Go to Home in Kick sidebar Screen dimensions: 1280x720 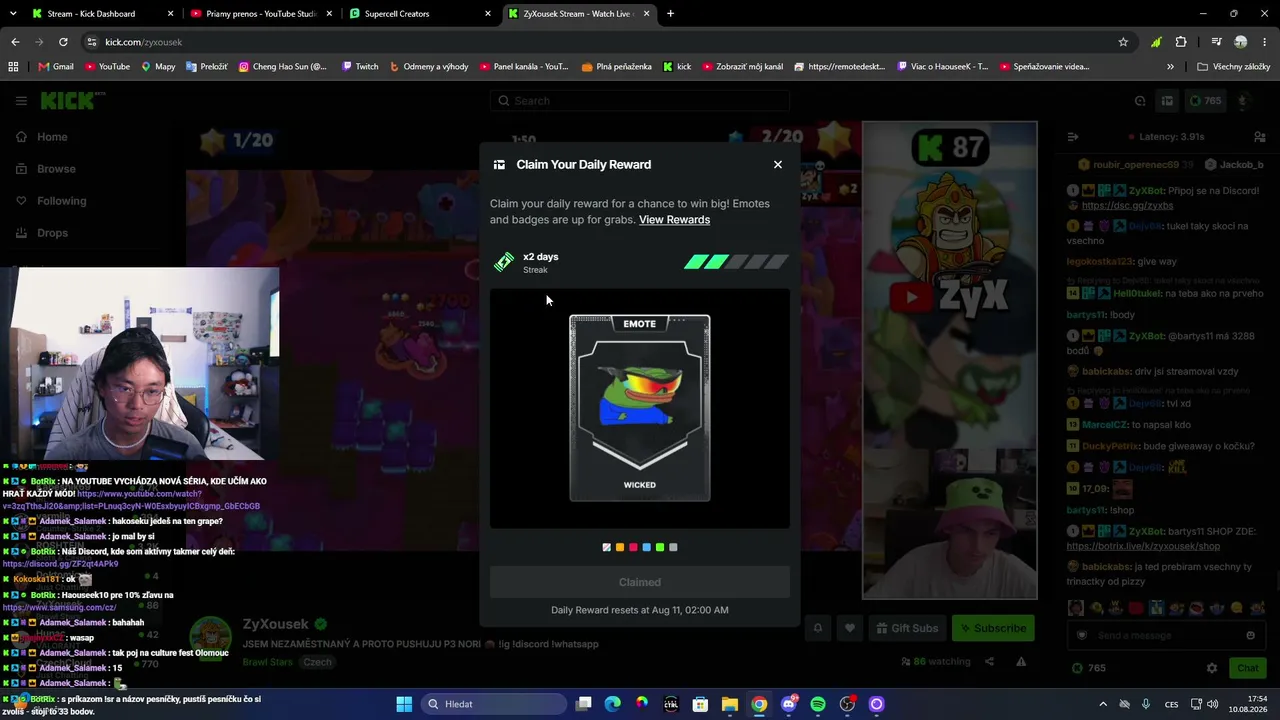[42, 137]
